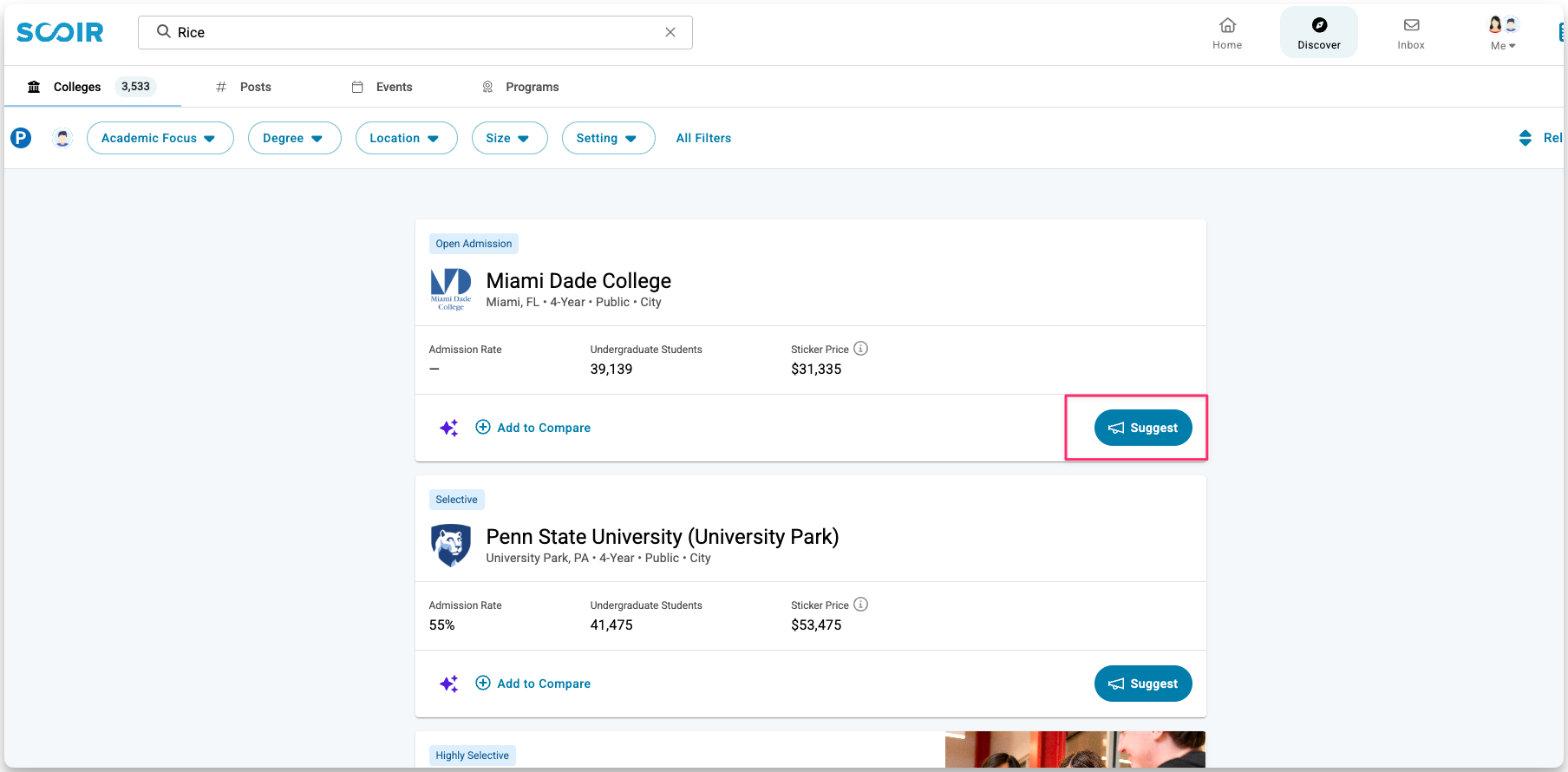
Task: Clear the Rice search text
Action: click(x=670, y=32)
